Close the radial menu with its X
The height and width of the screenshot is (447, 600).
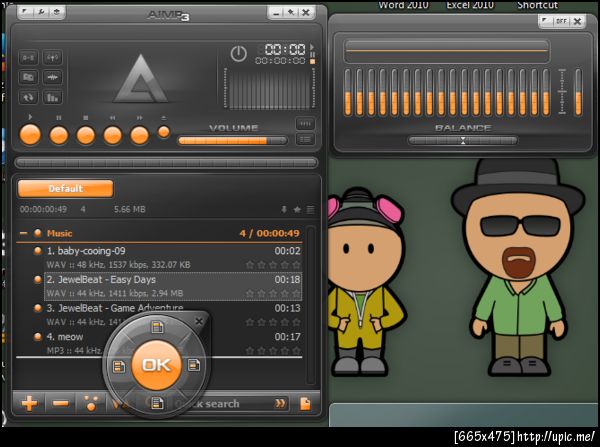(199, 321)
